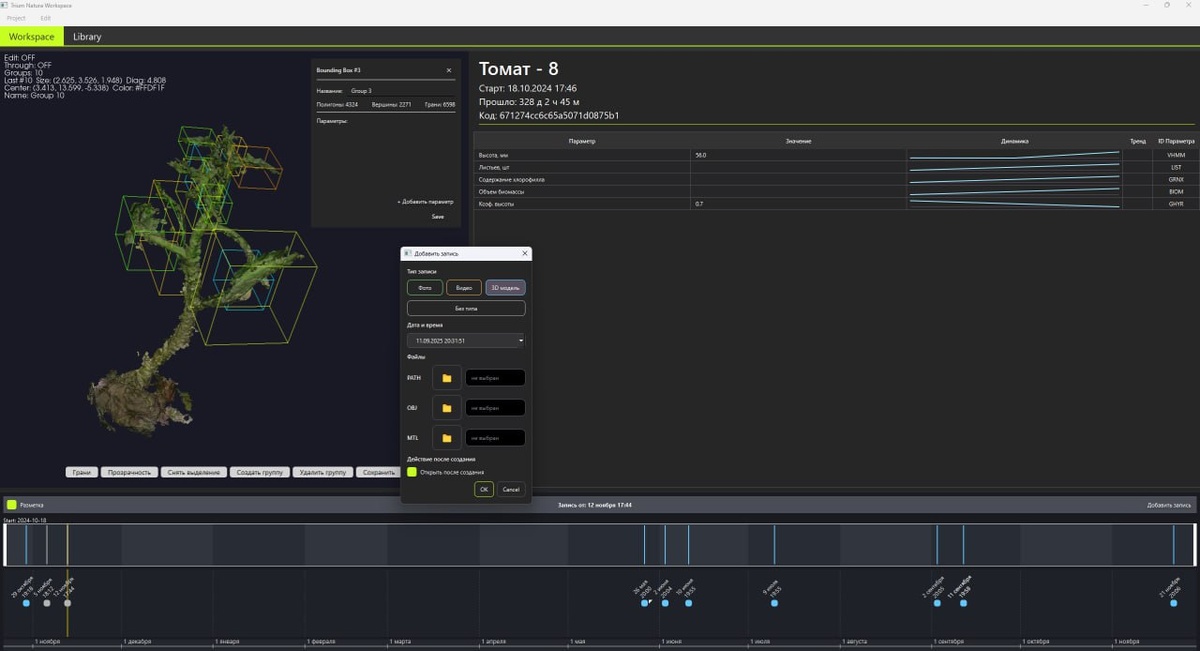
Task: Click the Параметр column header
Action: (x=582, y=141)
